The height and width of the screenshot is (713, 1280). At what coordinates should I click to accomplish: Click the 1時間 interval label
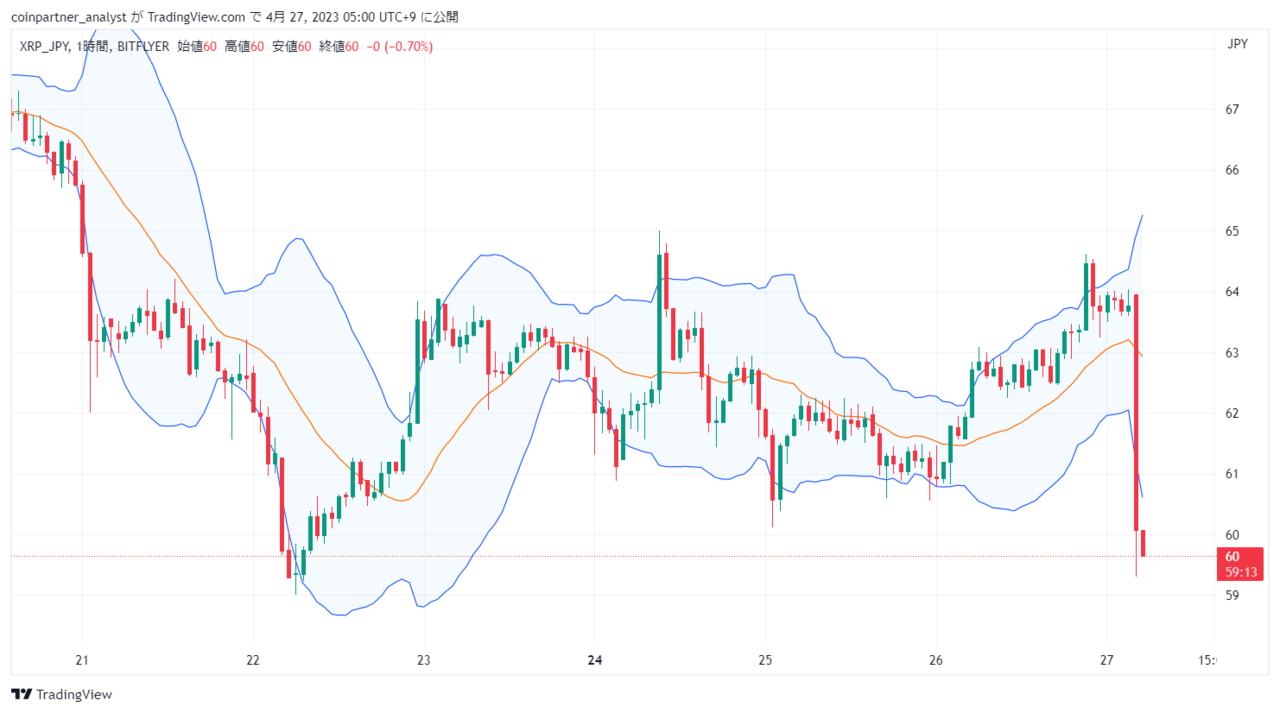93,46
